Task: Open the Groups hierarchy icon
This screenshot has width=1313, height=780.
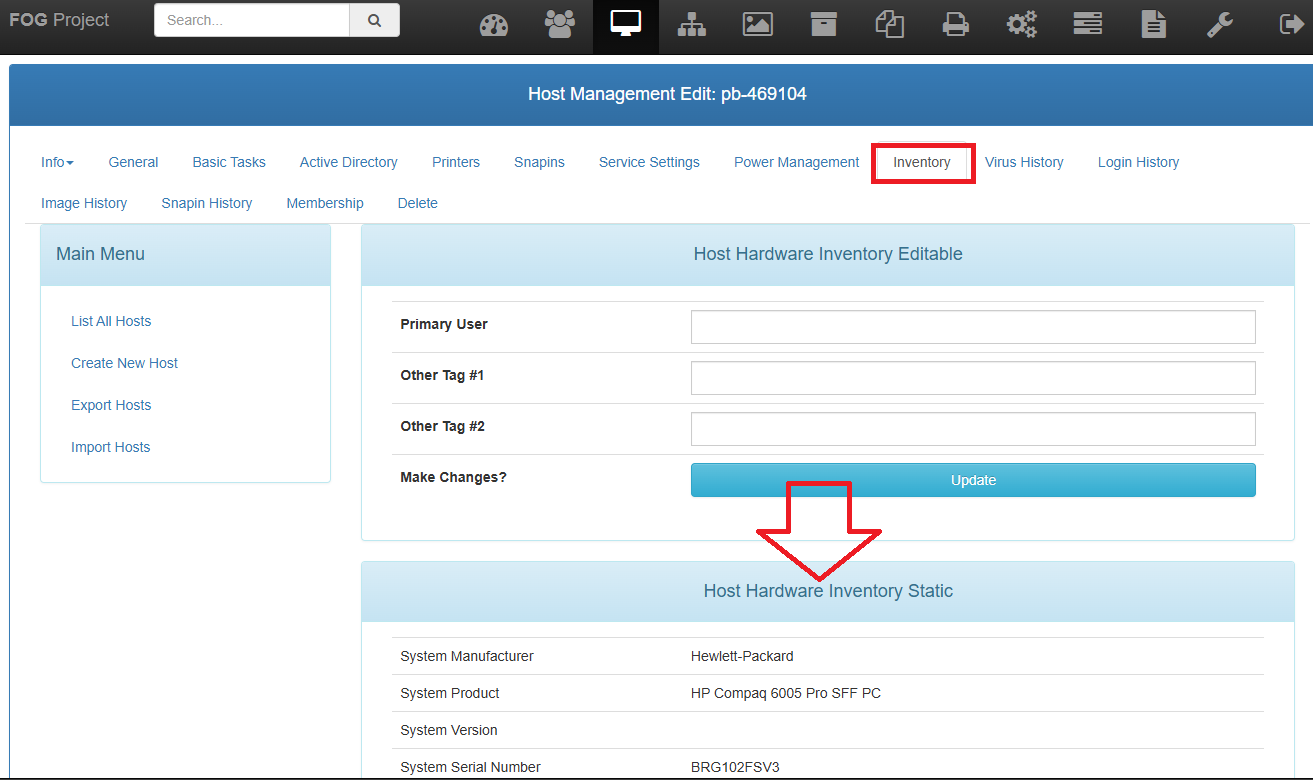Action: pos(692,25)
